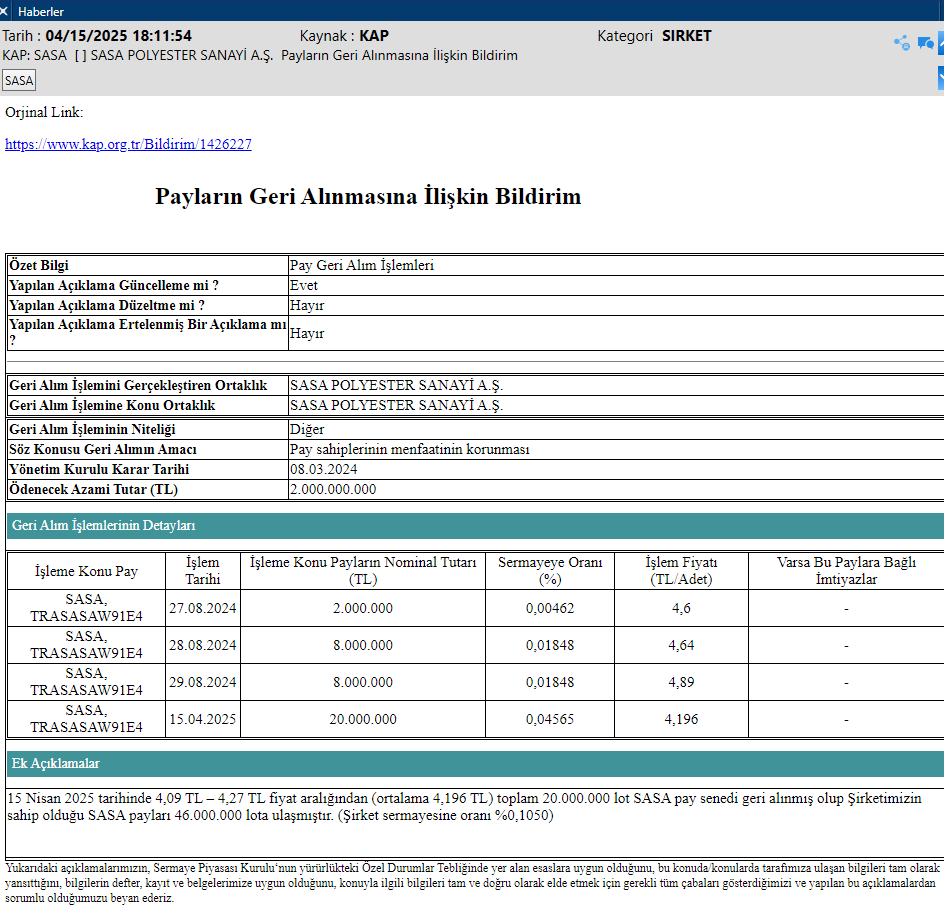
Task: Click the Yukarıdaki açıklamalarımızın disclaimer paragraph
Action: coord(472,883)
